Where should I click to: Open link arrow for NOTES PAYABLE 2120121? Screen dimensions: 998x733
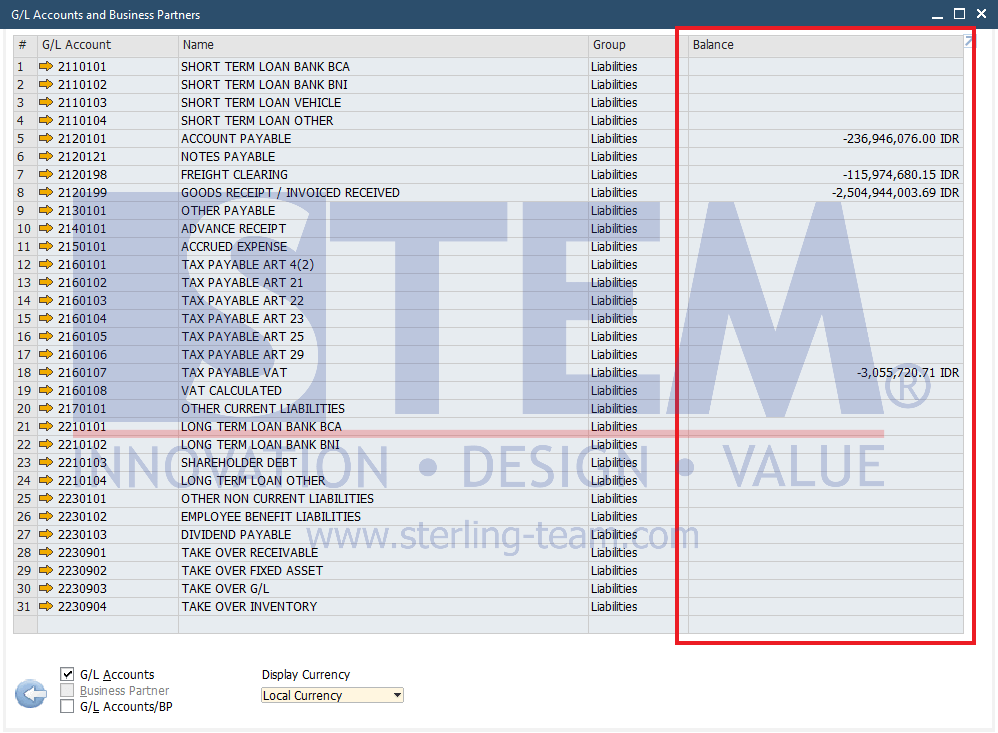coord(46,156)
